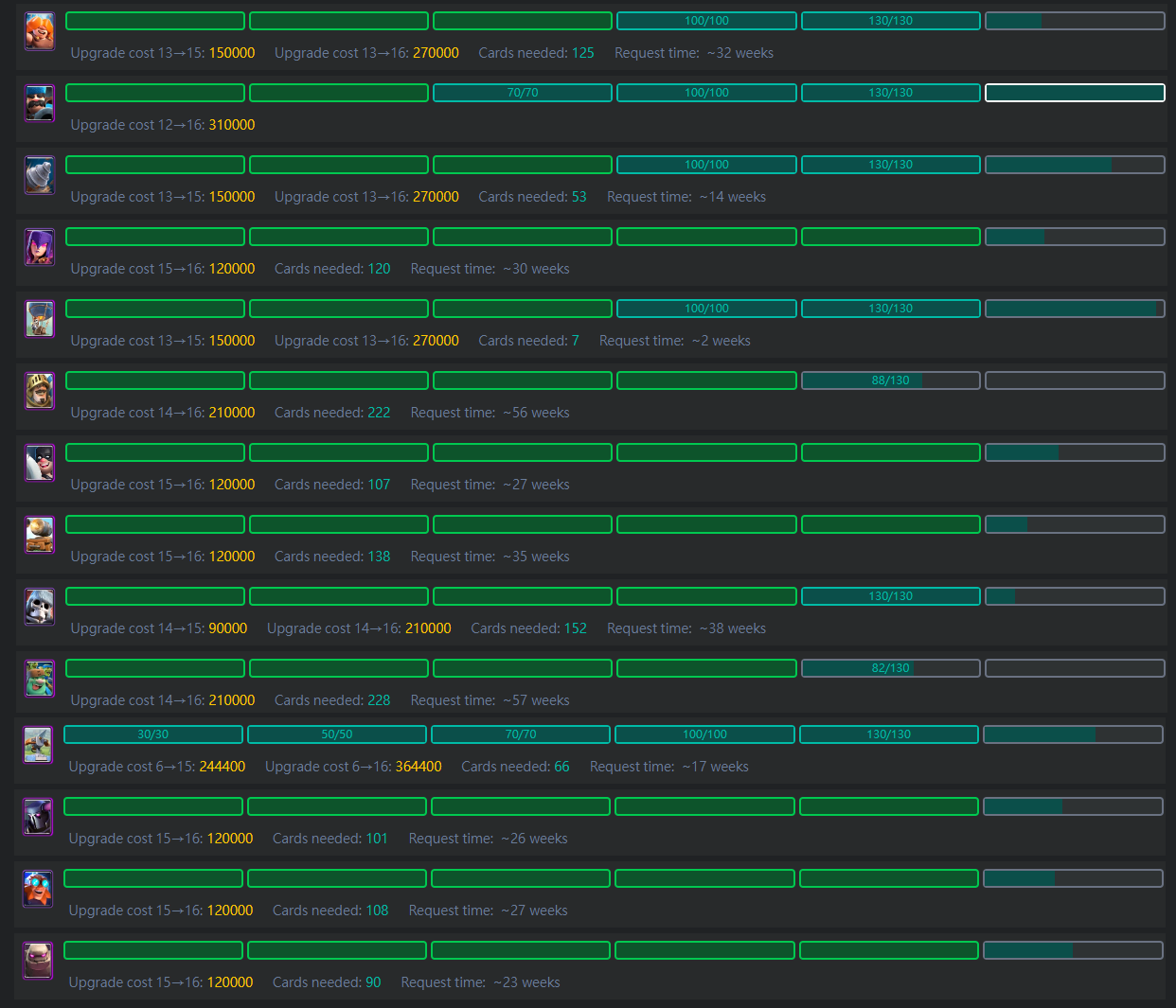Screen dimensions: 1176x1008
Task: Click the upgrade cost value 364400
Action: (419, 767)
